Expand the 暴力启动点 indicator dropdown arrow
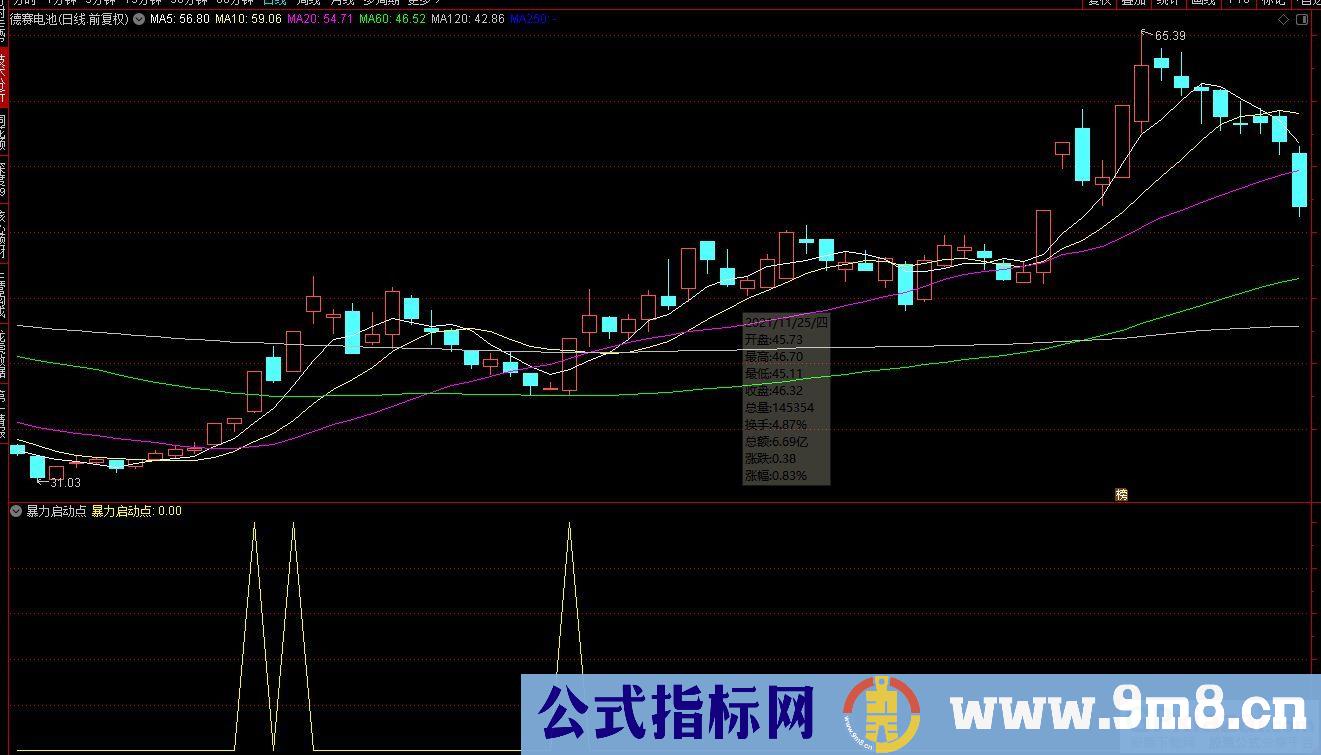This screenshot has width=1321, height=755. (16, 511)
